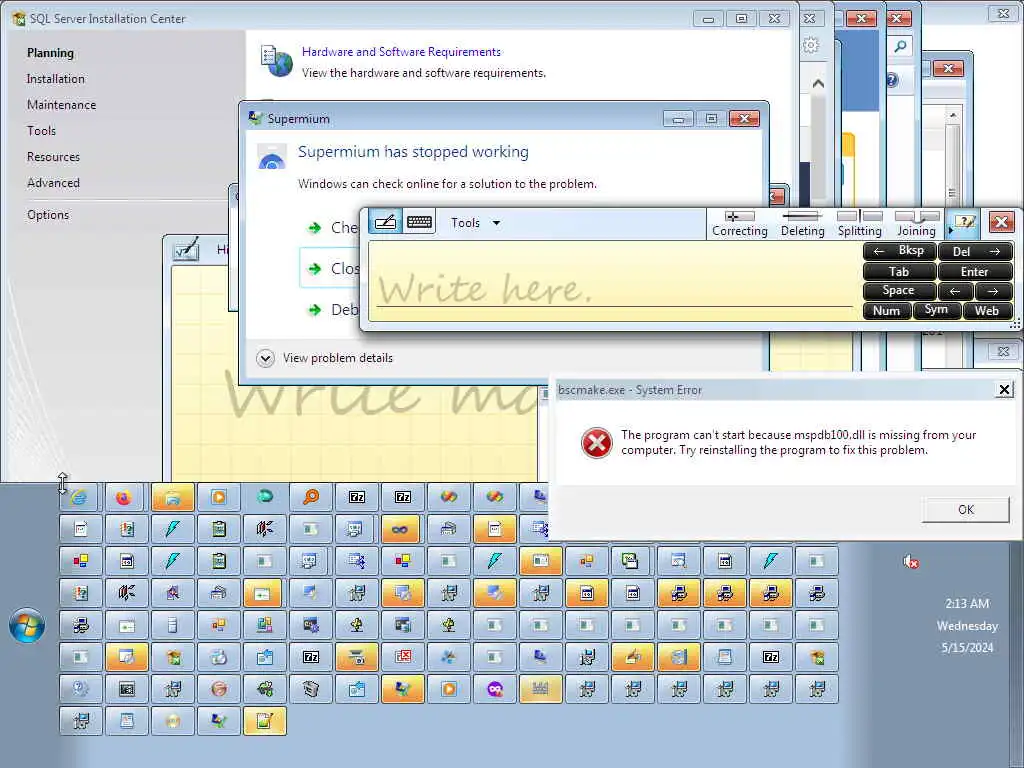This screenshot has width=1024, height=768.
Task: Click the highlighted sticky note taskbar icon
Action: pyautogui.click(x=264, y=722)
